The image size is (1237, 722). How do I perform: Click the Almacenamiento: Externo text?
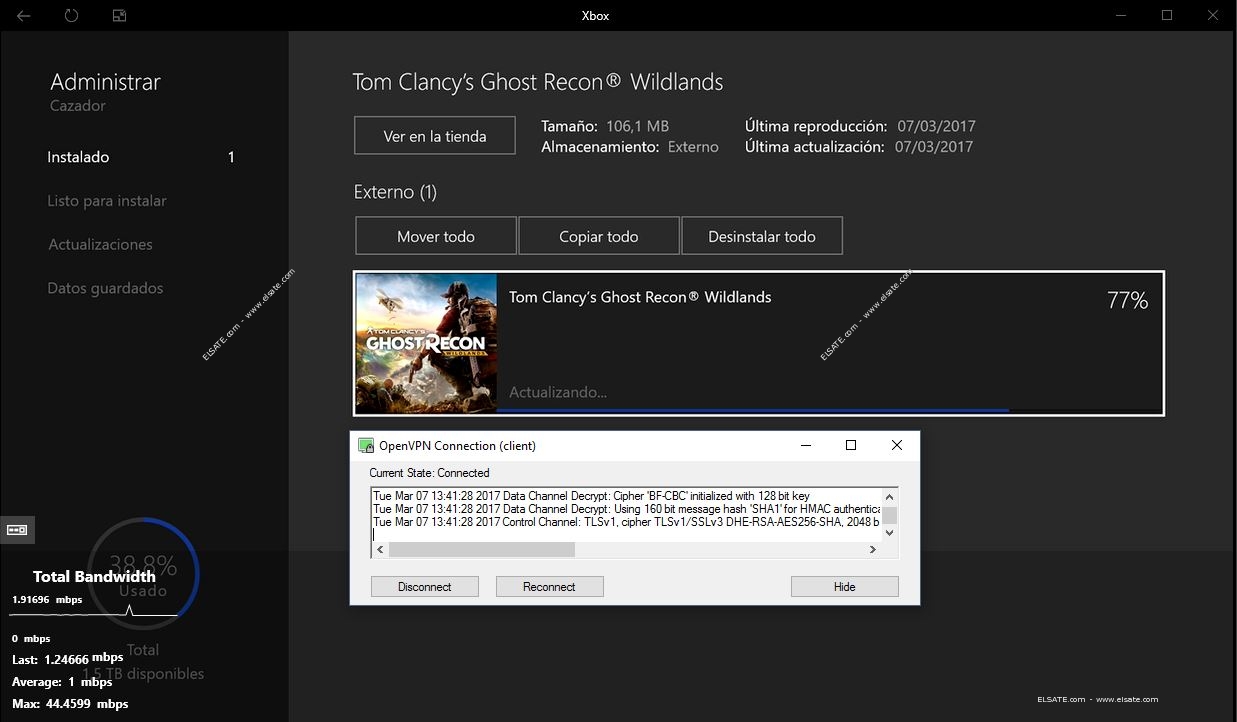630,146
